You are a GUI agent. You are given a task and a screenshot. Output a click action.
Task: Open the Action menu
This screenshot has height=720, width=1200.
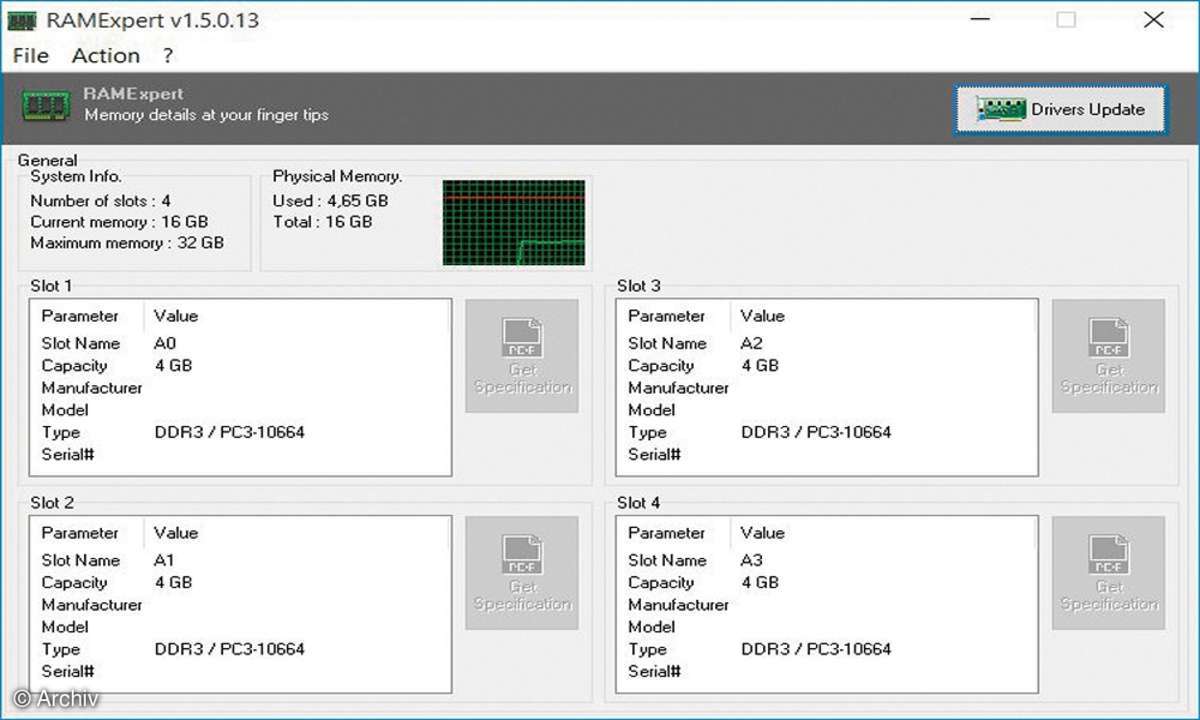tap(106, 56)
